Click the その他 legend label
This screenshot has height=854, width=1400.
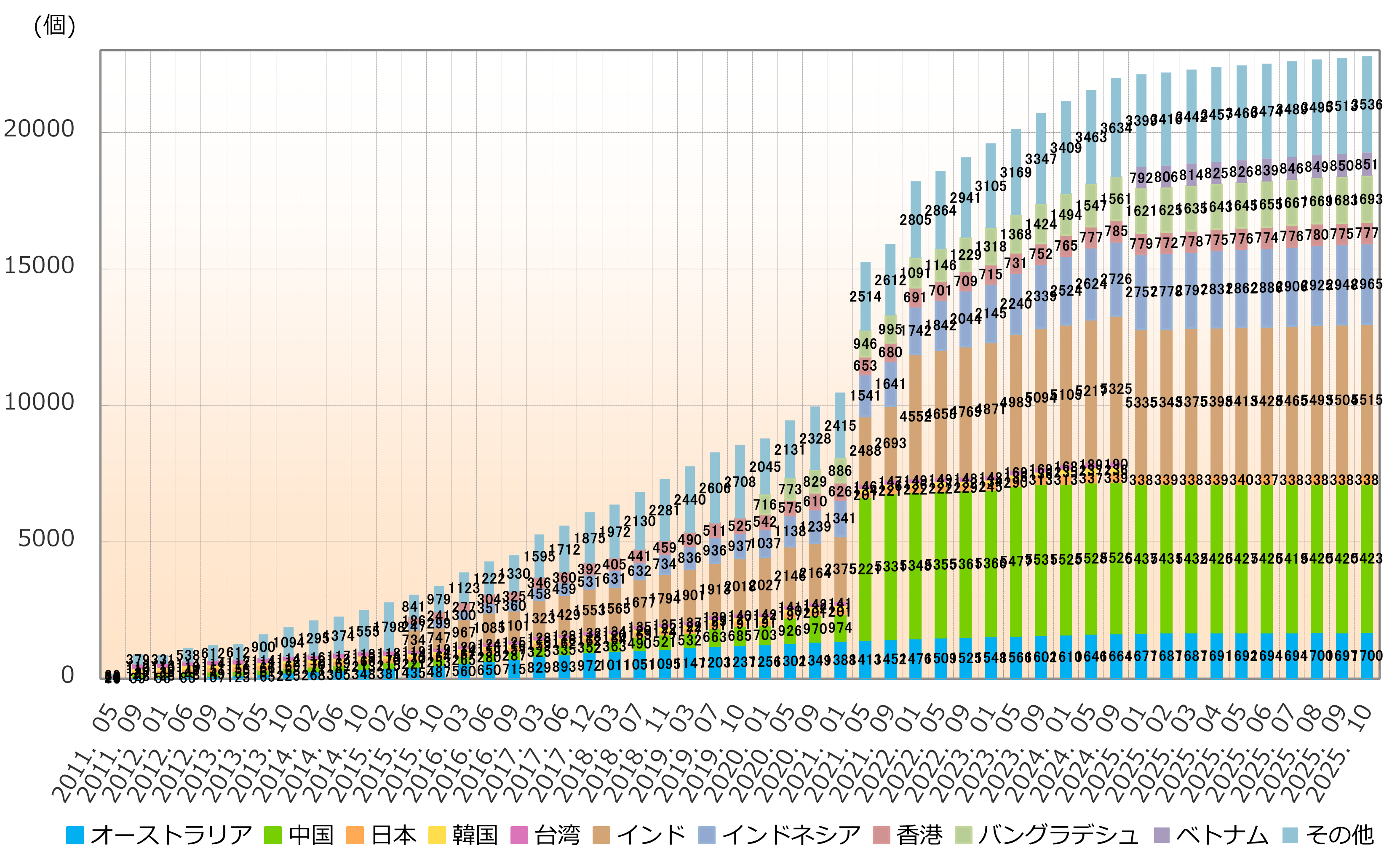click(x=1339, y=835)
